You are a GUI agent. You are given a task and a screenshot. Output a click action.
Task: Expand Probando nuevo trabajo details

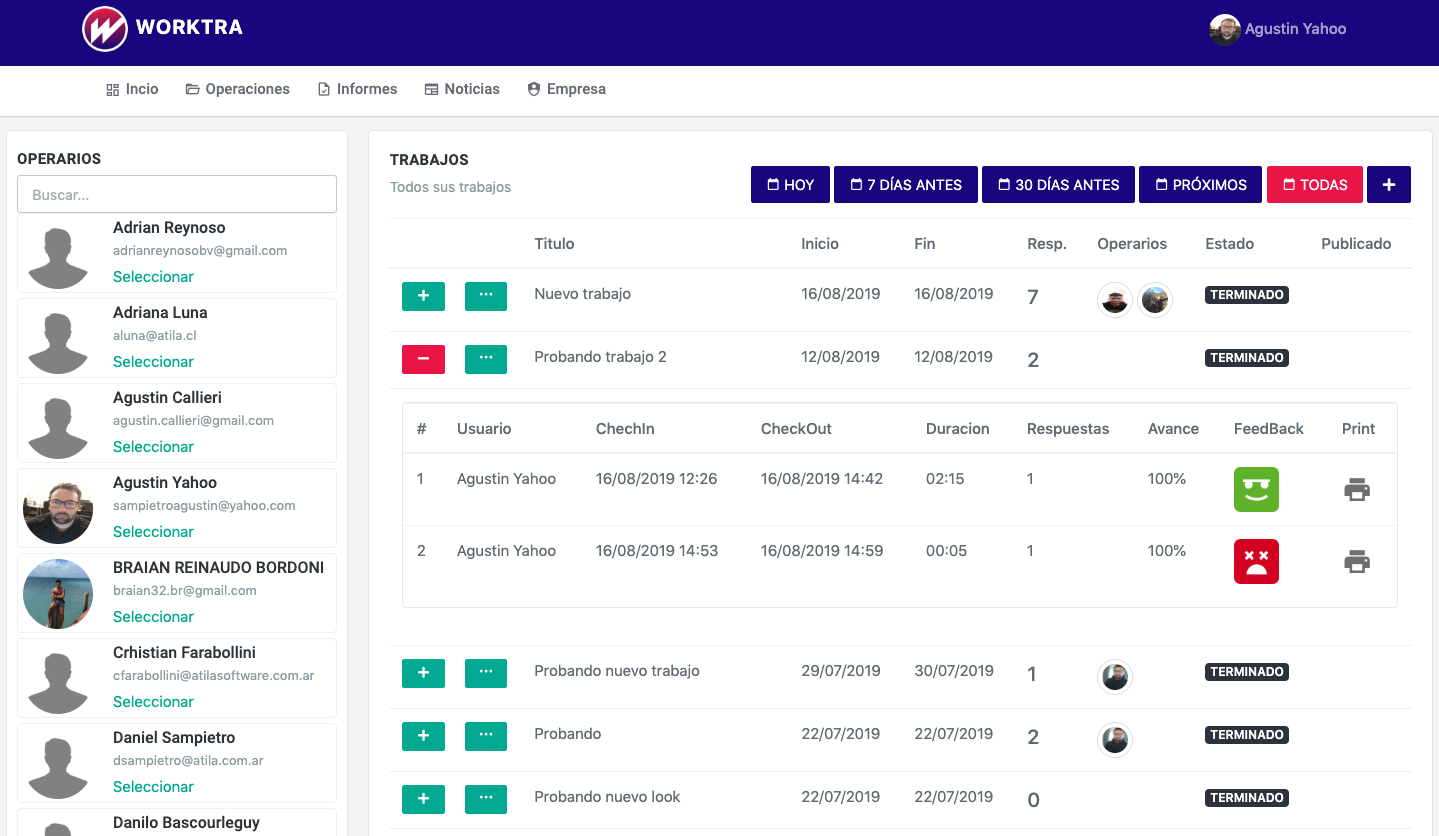click(x=423, y=673)
